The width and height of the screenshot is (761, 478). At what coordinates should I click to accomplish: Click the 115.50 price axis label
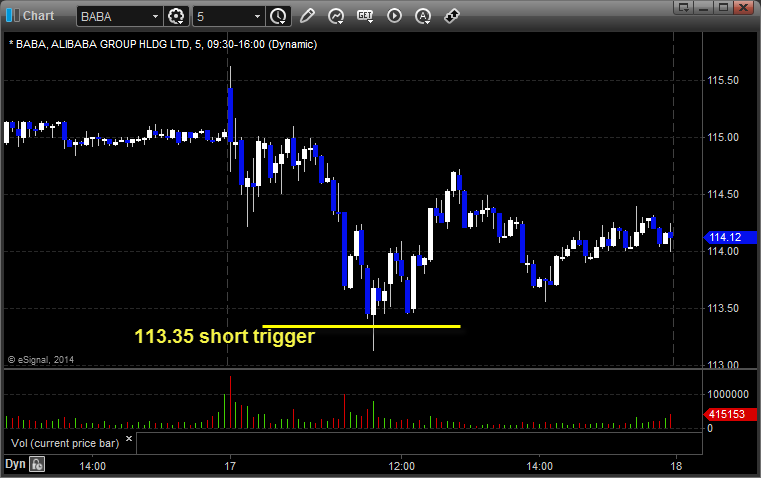pyautogui.click(x=723, y=81)
